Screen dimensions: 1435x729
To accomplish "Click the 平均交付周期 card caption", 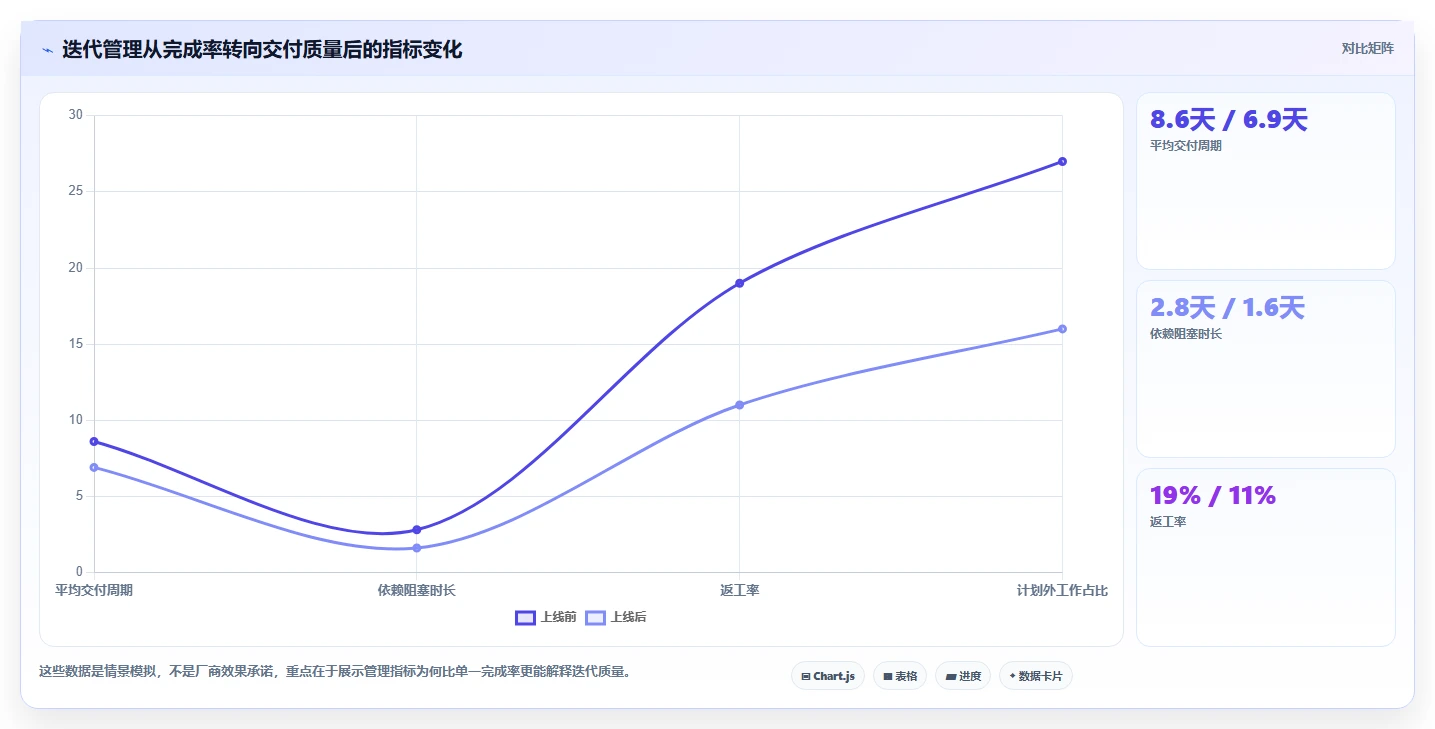I will point(1186,145).
